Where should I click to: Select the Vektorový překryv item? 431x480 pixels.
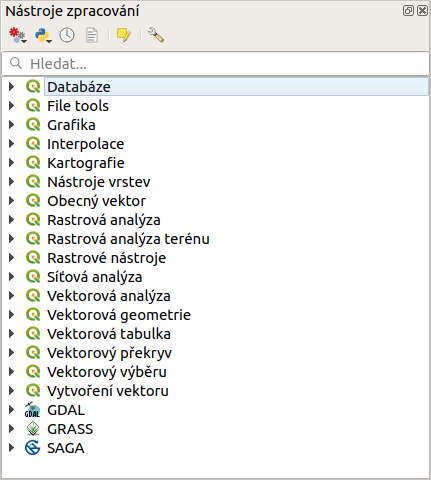point(109,353)
